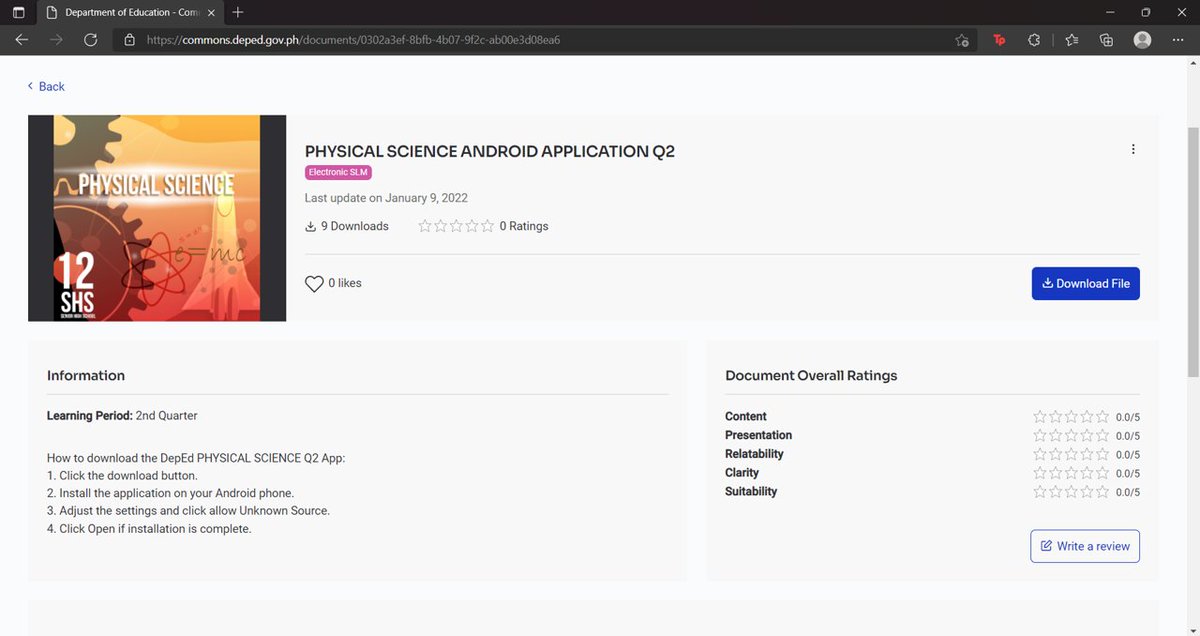Viewport: 1200px width, 636px height.
Task: Open the document three-dot options menu
Action: (1133, 149)
